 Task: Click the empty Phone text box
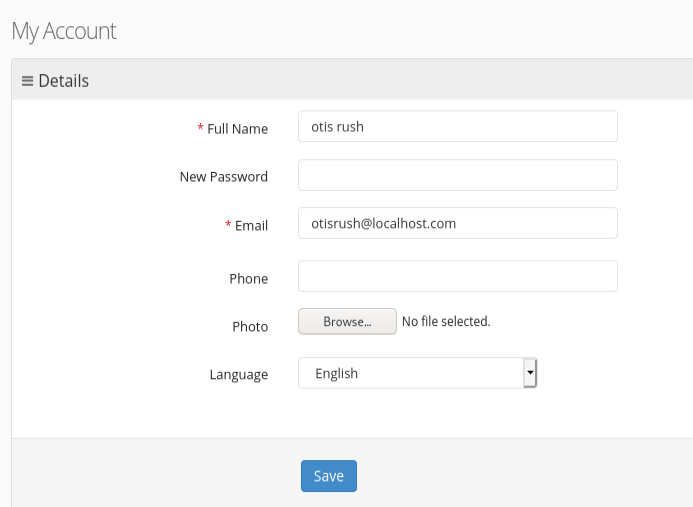tap(457, 277)
